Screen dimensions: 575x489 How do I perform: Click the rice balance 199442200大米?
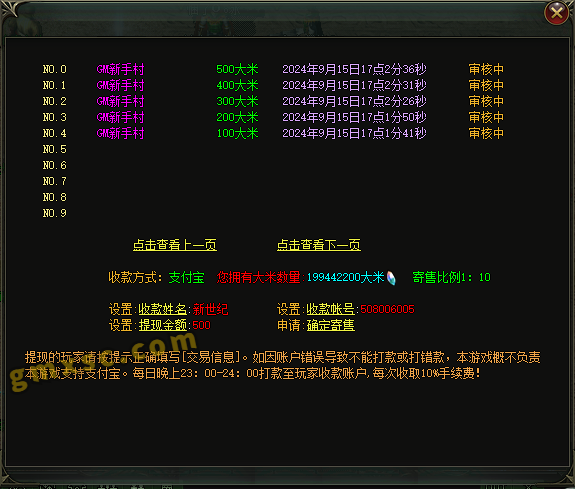coord(345,277)
